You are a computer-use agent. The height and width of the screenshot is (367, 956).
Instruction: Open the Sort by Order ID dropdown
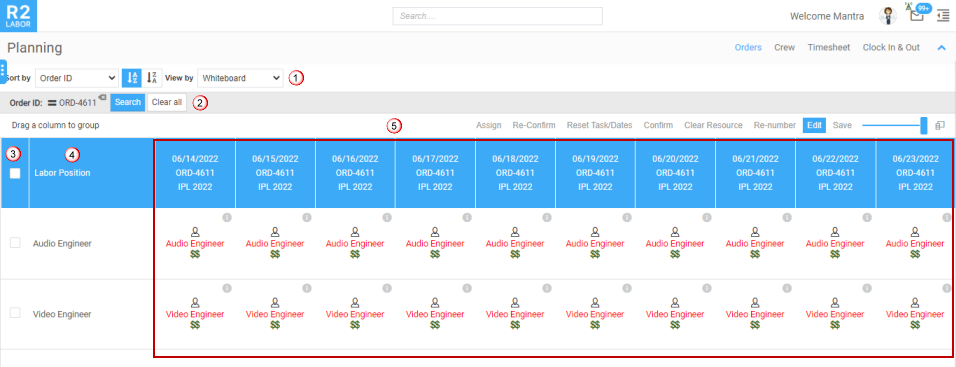click(77, 78)
